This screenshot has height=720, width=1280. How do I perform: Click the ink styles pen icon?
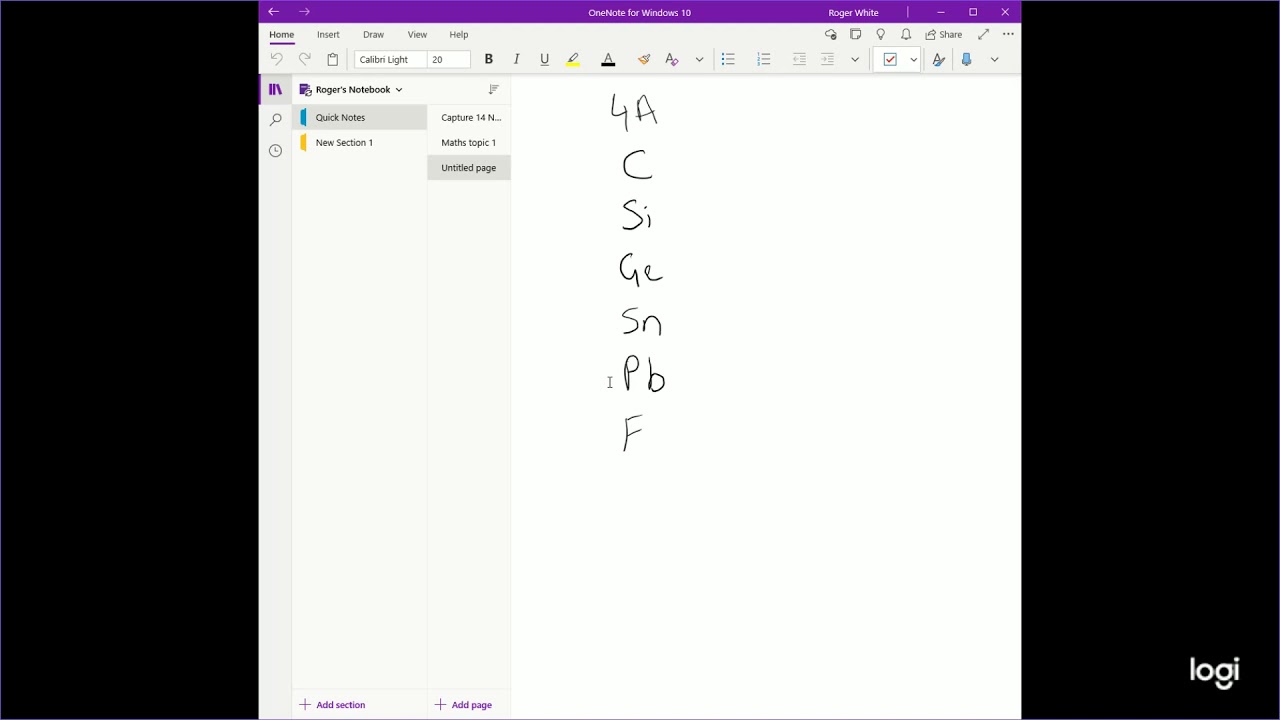pos(938,60)
